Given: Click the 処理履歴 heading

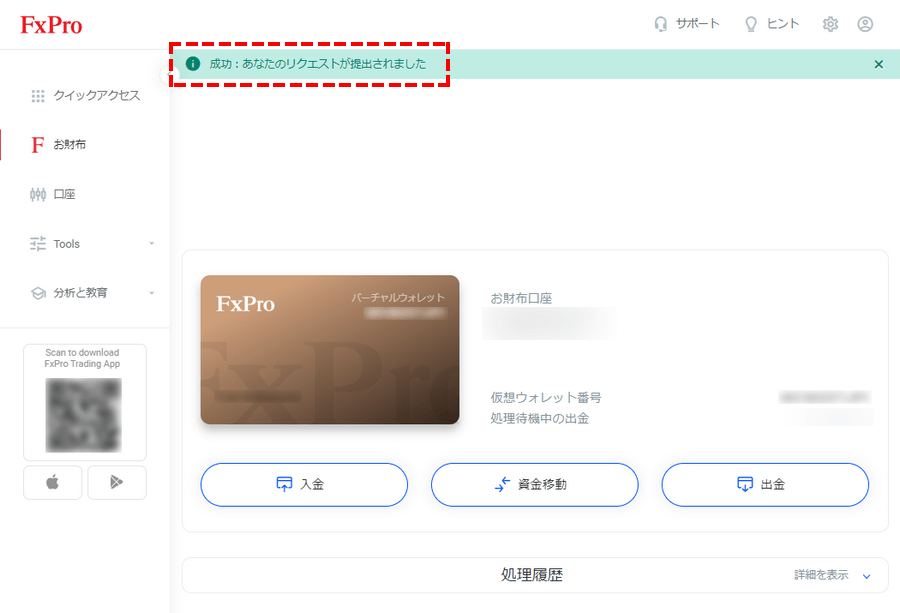Looking at the screenshot, I should (532, 575).
